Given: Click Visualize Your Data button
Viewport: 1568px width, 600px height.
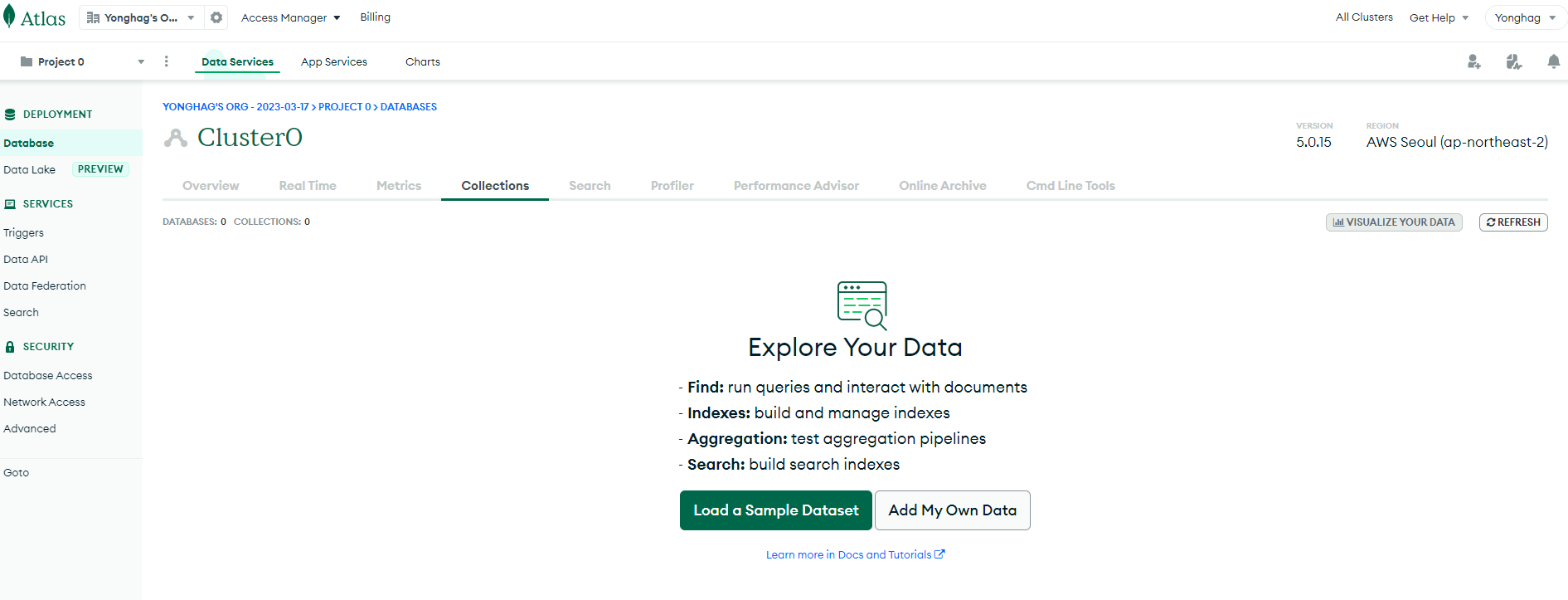Looking at the screenshot, I should [1394, 222].
